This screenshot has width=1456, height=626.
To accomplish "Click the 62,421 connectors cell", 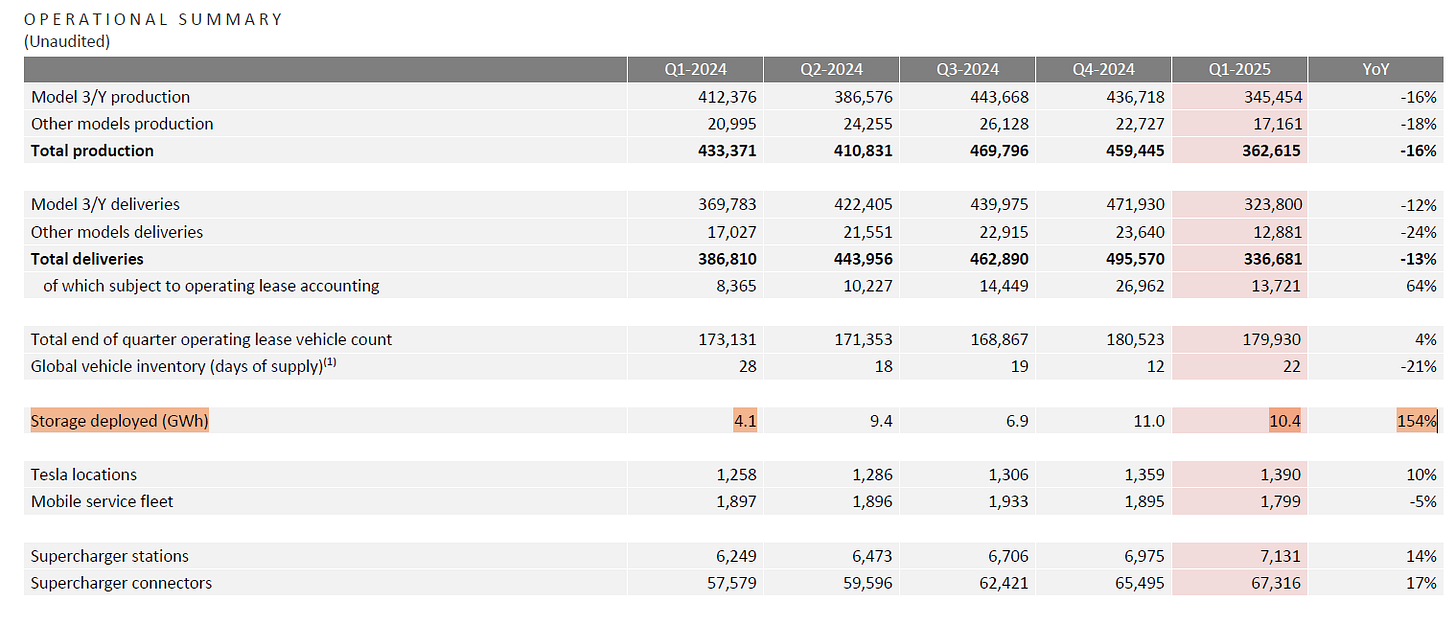I will [1004, 583].
